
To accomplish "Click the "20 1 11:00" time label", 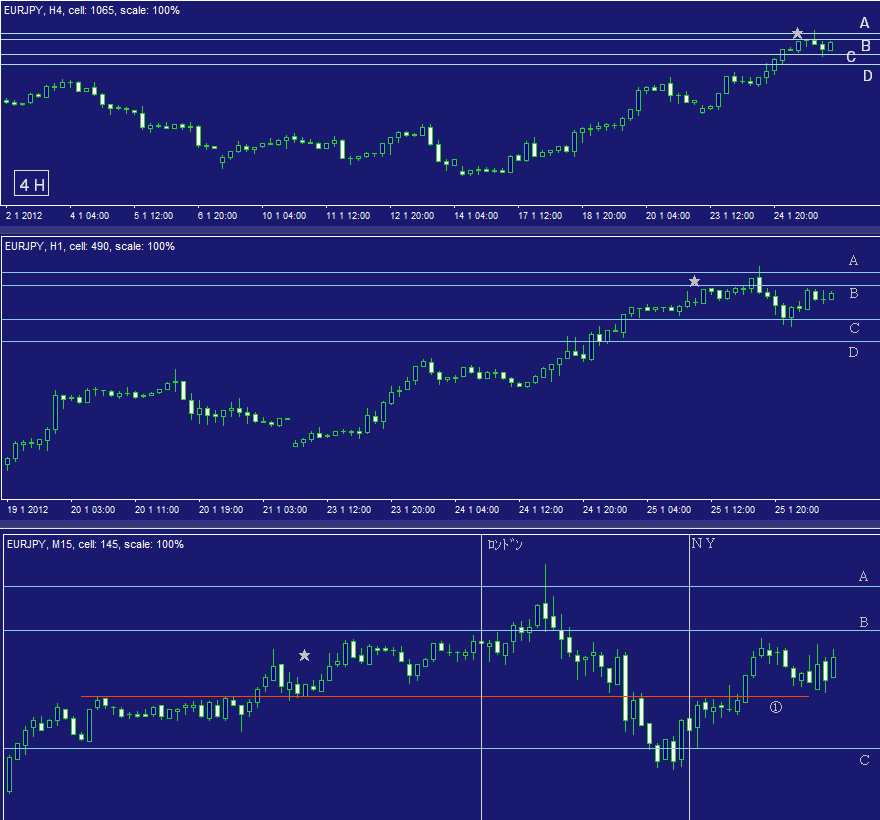I will (x=157, y=510).
